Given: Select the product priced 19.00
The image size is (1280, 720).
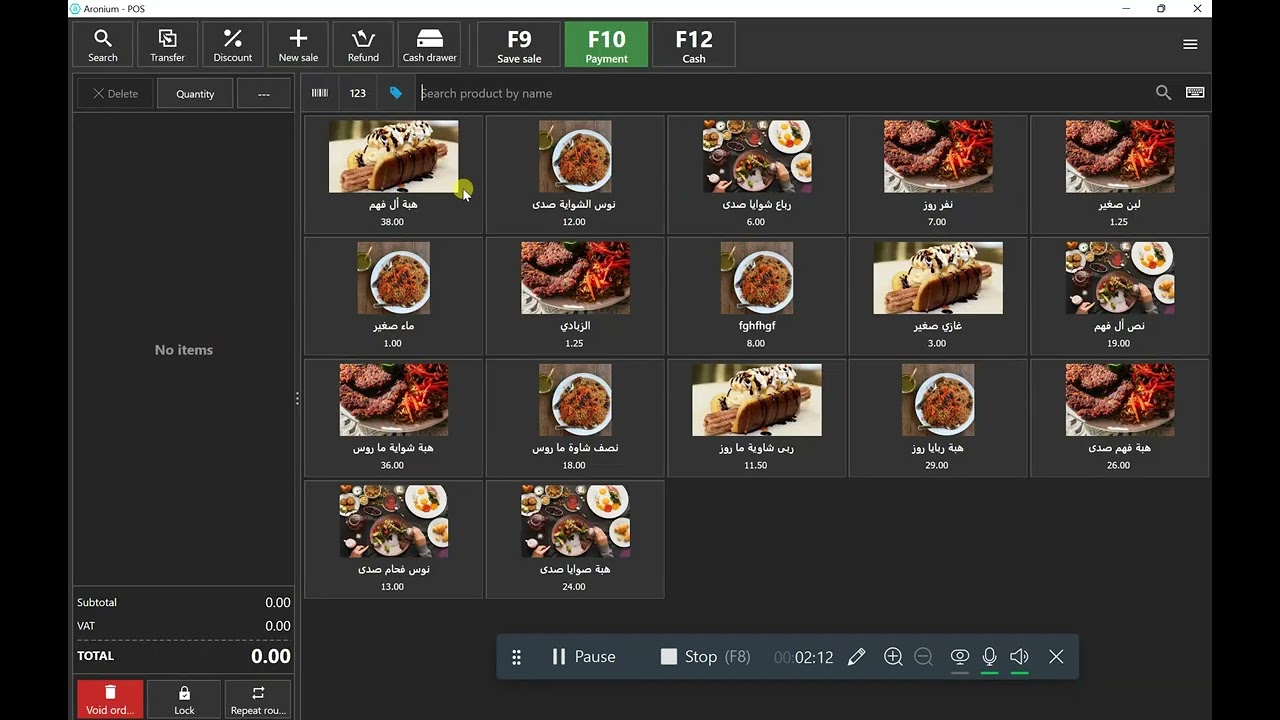Looking at the screenshot, I should 1120,297.
